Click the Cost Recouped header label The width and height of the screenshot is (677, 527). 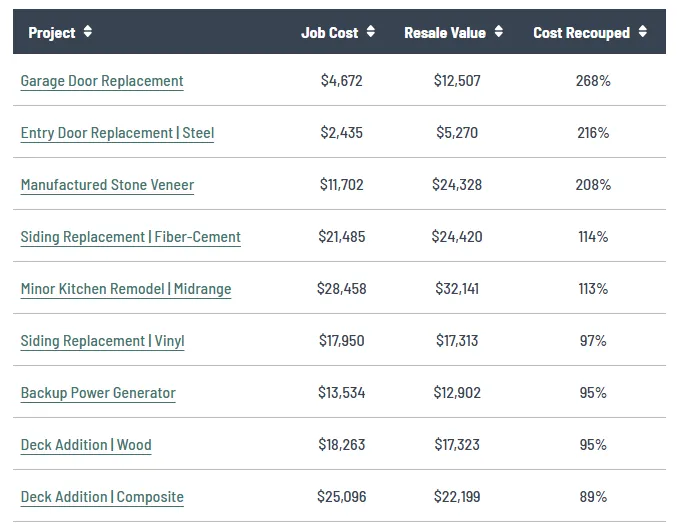tap(581, 32)
